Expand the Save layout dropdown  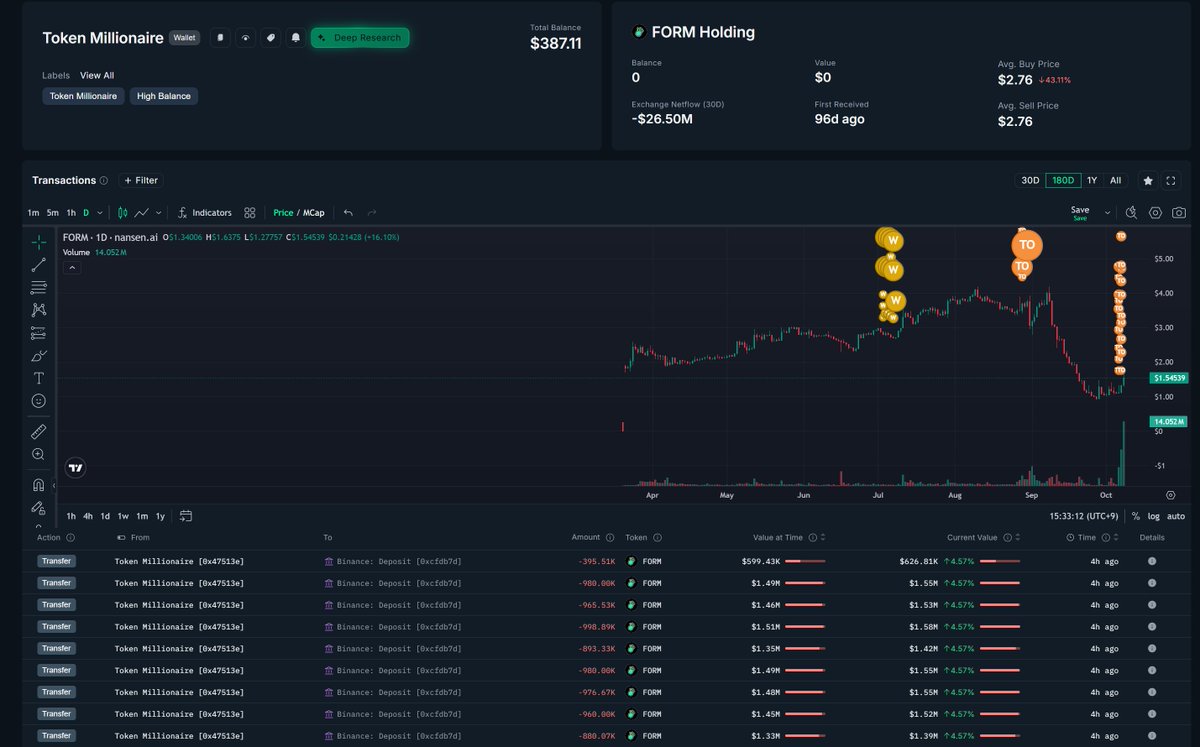coord(1108,212)
